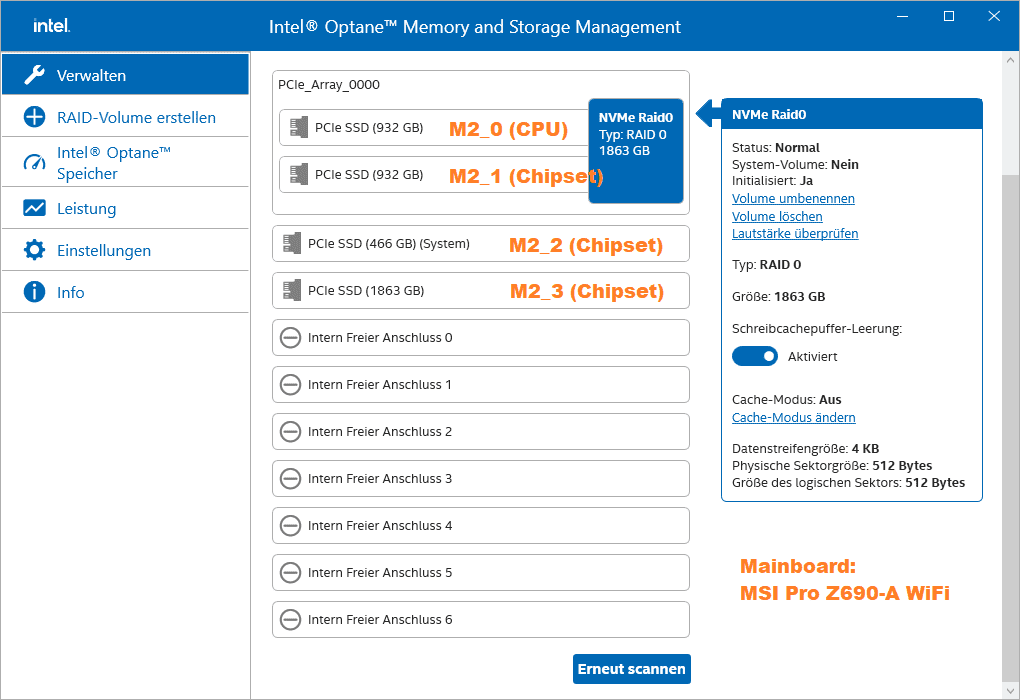
Task: Click the Volume löschen link
Action: point(777,216)
